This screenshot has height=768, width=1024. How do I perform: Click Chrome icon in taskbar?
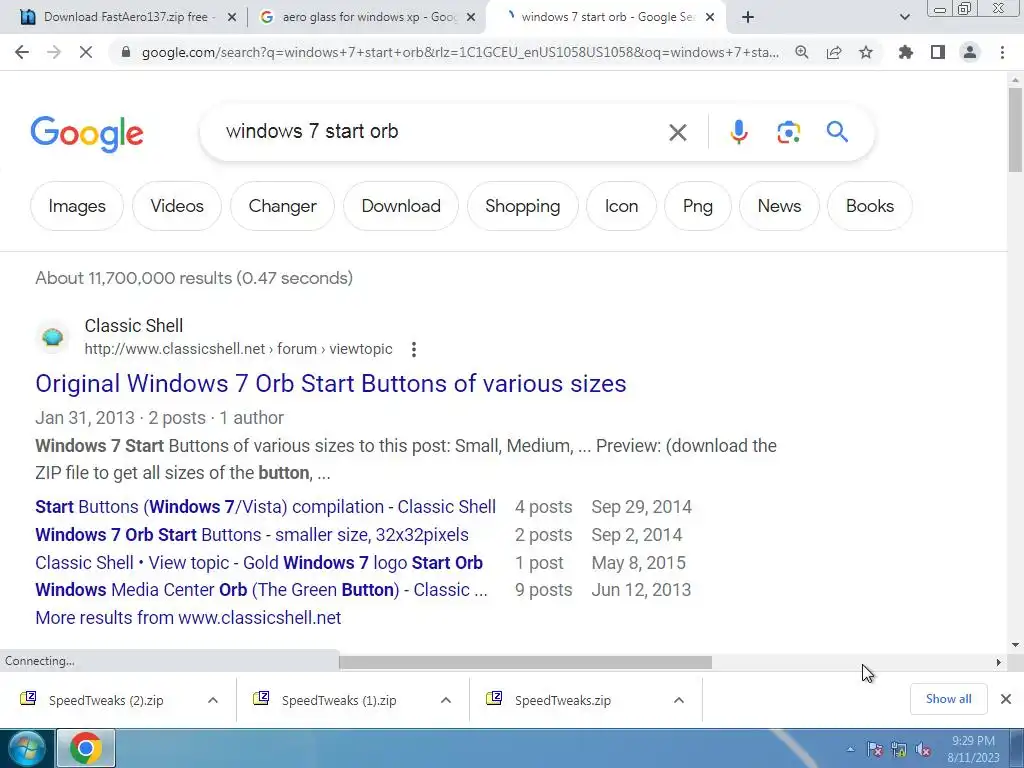click(86, 748)
